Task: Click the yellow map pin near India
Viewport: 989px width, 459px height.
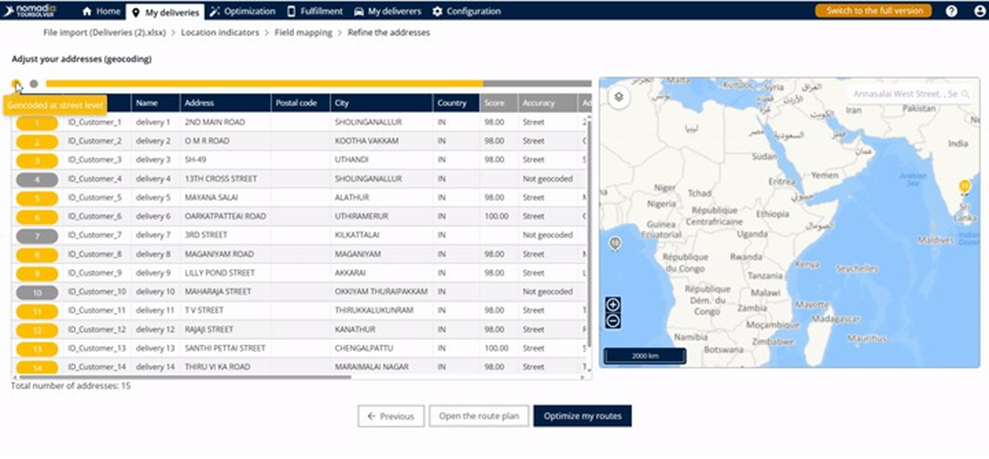Action: [x=964, y=187]
